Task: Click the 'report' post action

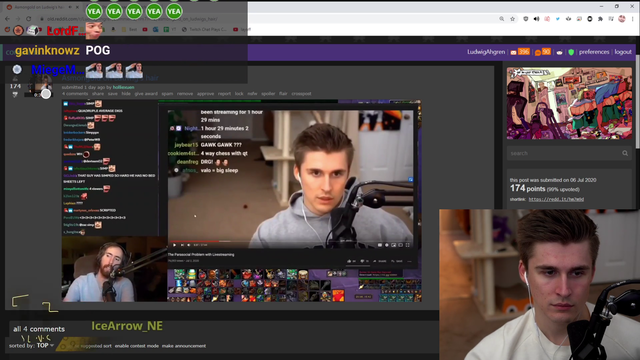Action: 224,94
